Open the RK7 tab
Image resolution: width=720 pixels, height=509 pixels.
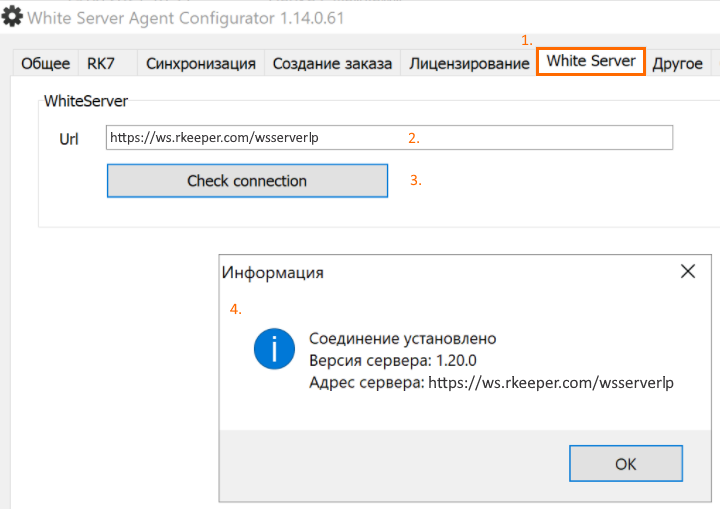click(101, 63)
